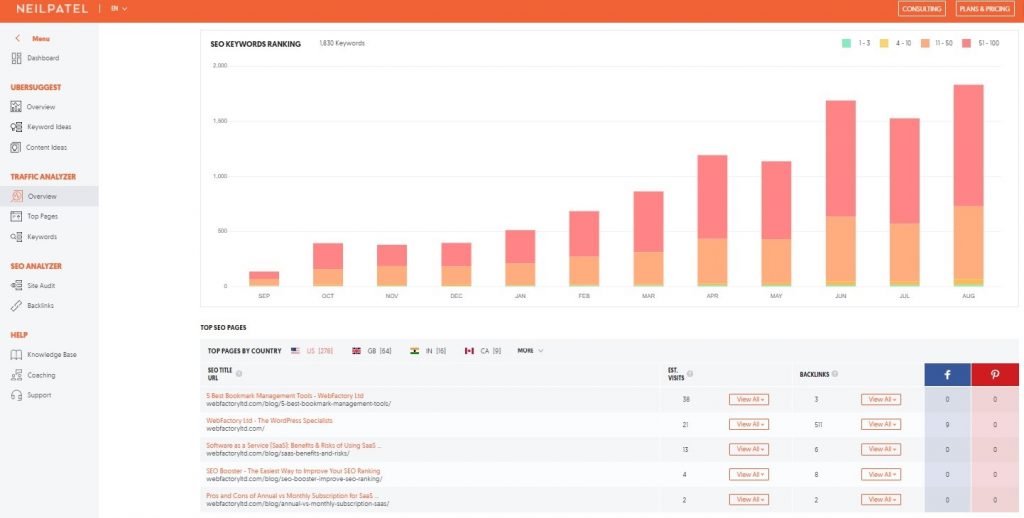1024x518 pixels.
Task: Click the Est. Visits info icon
Action: [x=690, y=374]
